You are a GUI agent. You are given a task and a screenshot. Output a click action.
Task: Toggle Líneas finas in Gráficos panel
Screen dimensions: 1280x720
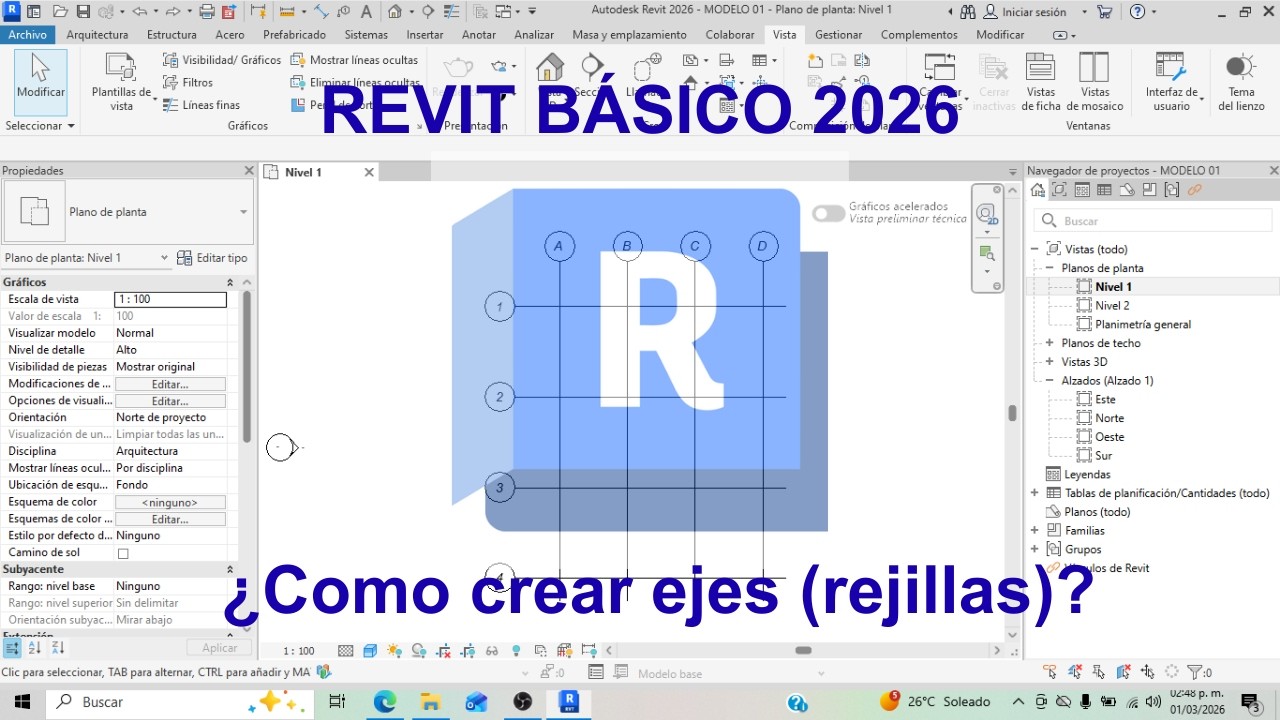pyautogui.click(x=201, y=104)
